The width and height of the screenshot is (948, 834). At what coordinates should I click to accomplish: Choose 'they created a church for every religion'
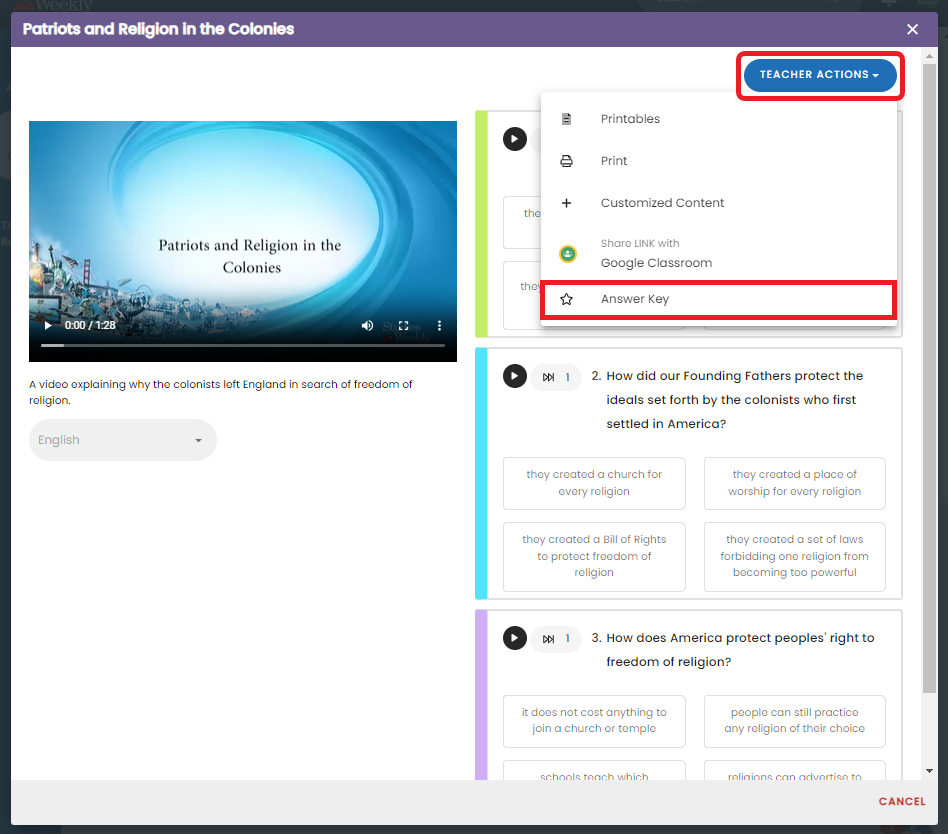coord(594,483)
